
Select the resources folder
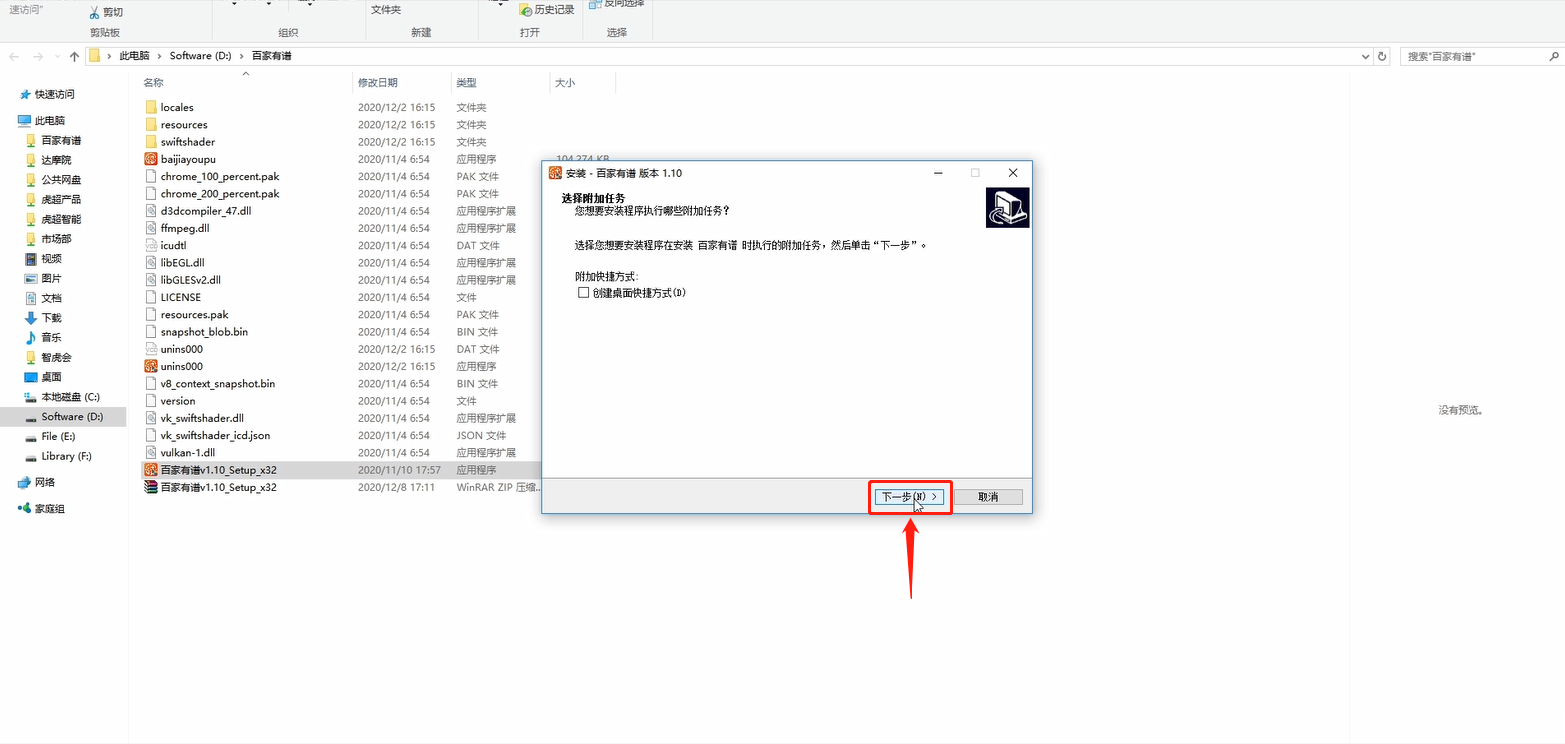[x=184, y=124]
